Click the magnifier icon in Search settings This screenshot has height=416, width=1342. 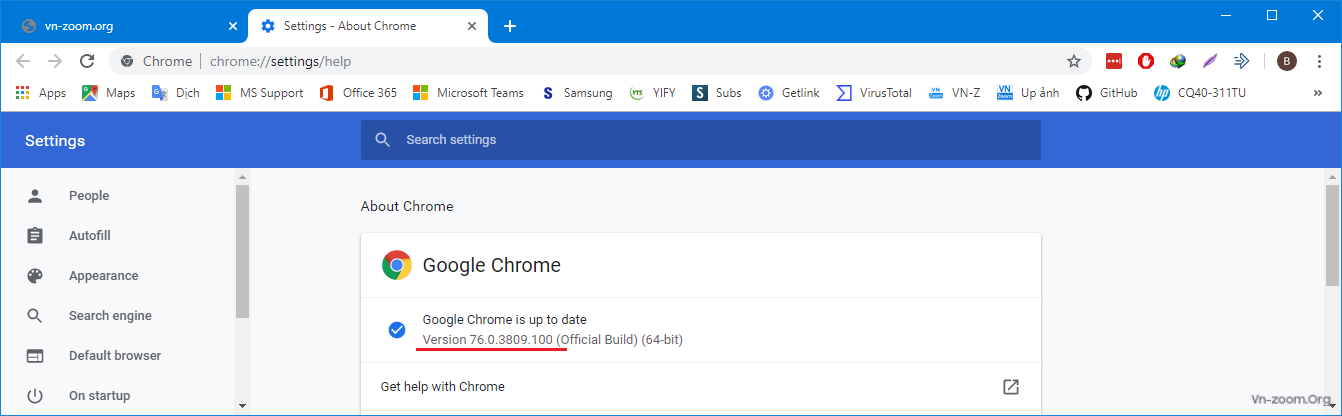tap(382, 140)
